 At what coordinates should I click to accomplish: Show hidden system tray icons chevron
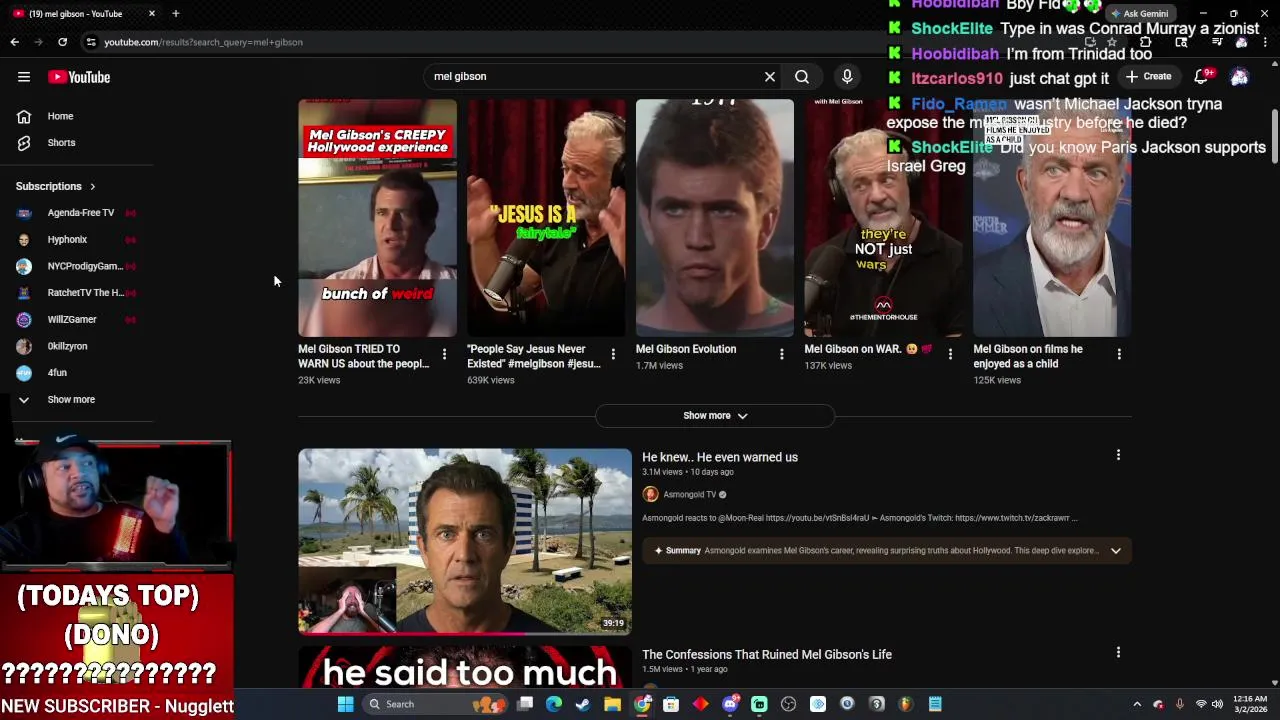(x=1137, y=704)
